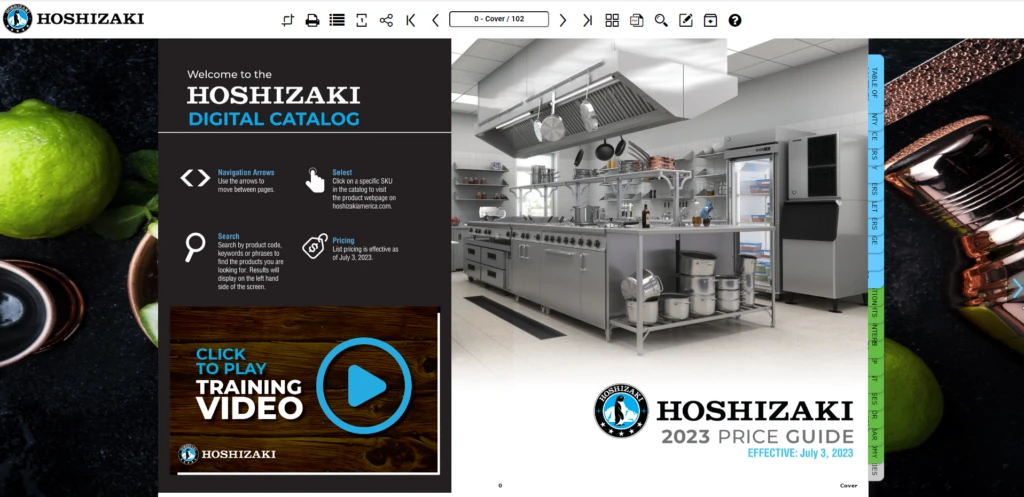Click the Select hand pointer icon
The image size is (1024, 497).
tap(315, 180)
